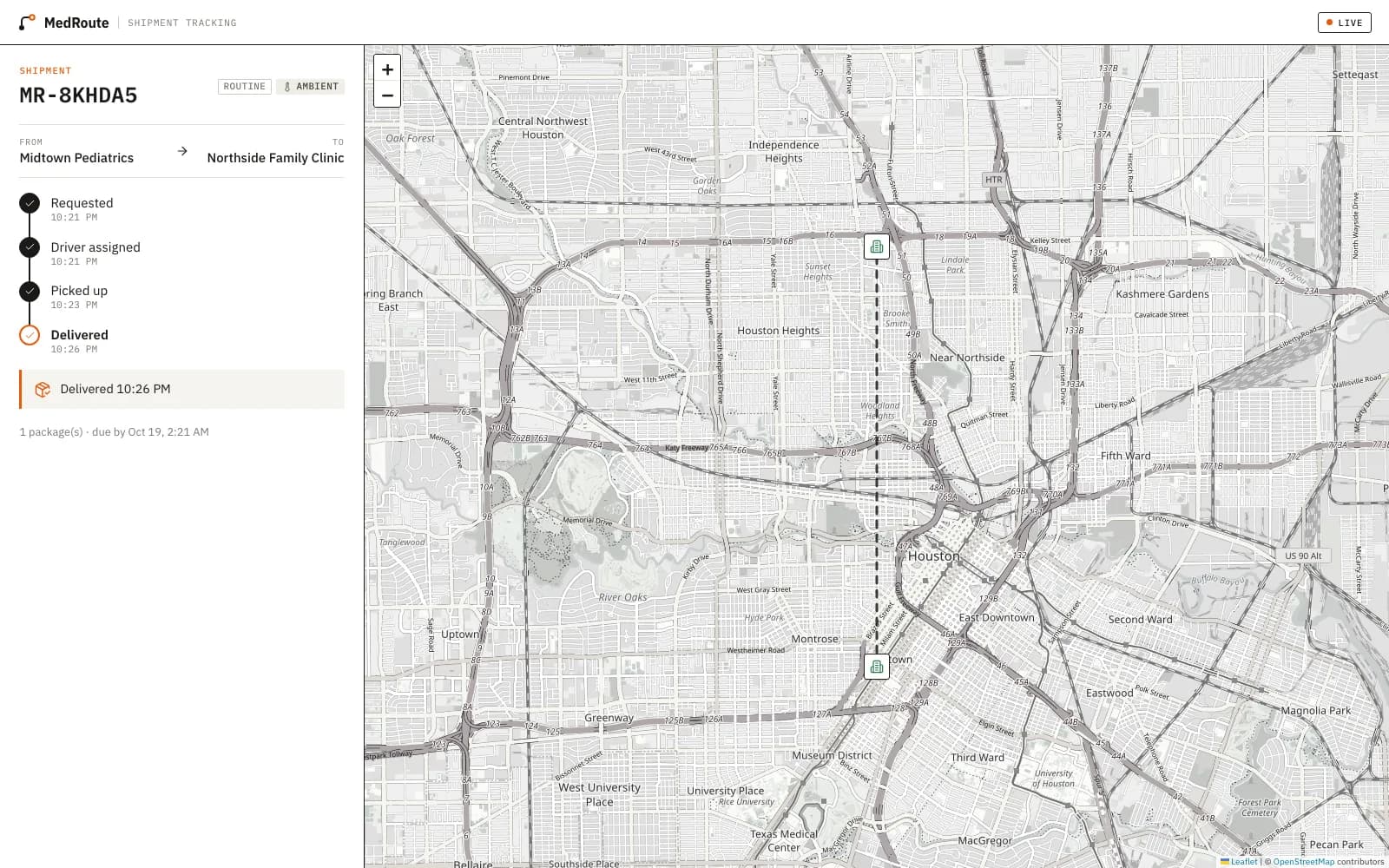
Task: Click the Houston Heights map label
Action: (778, 331)
